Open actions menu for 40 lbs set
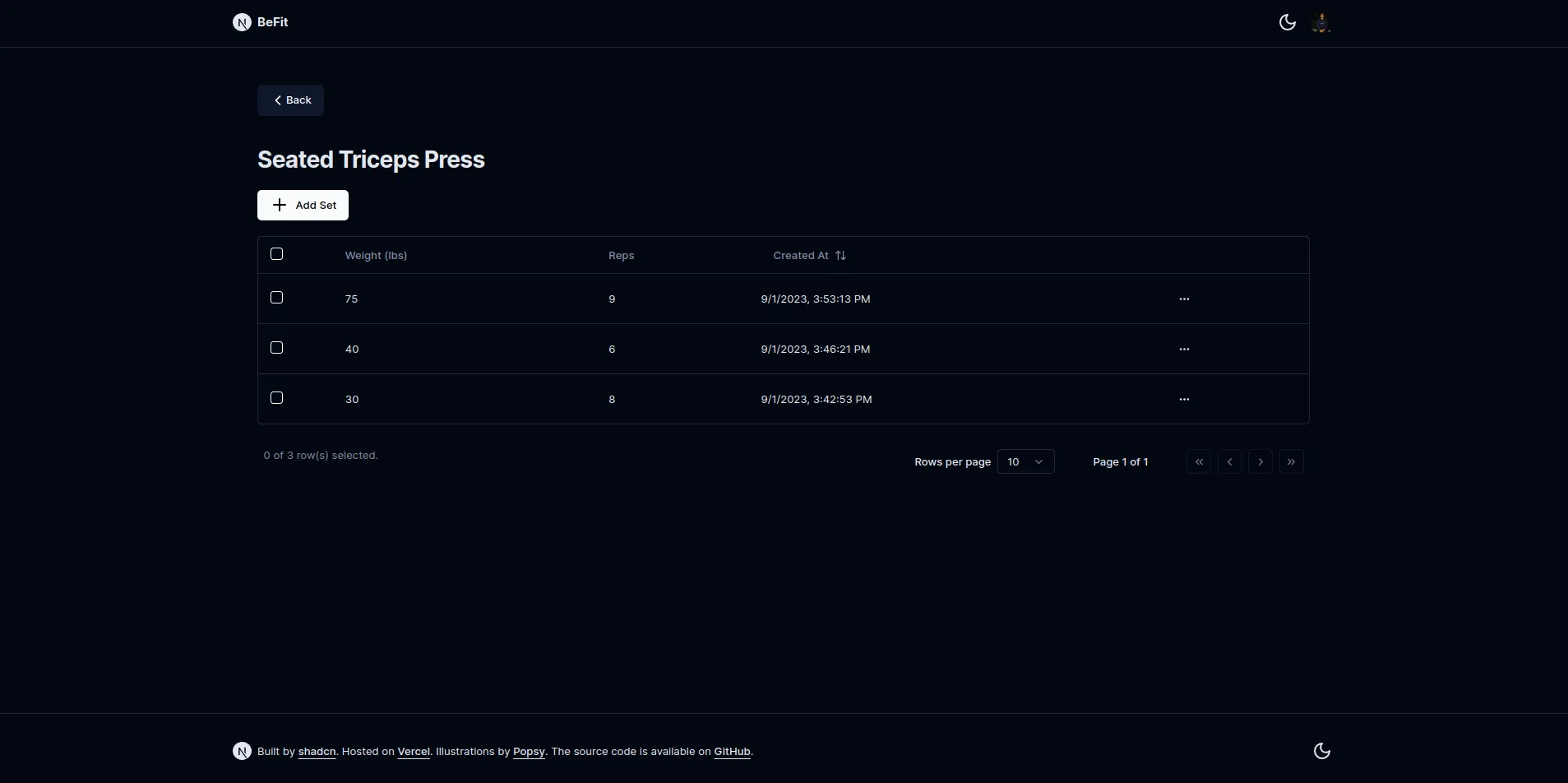The width and height of the screenshot is (1568, 783). (1184, 349)
